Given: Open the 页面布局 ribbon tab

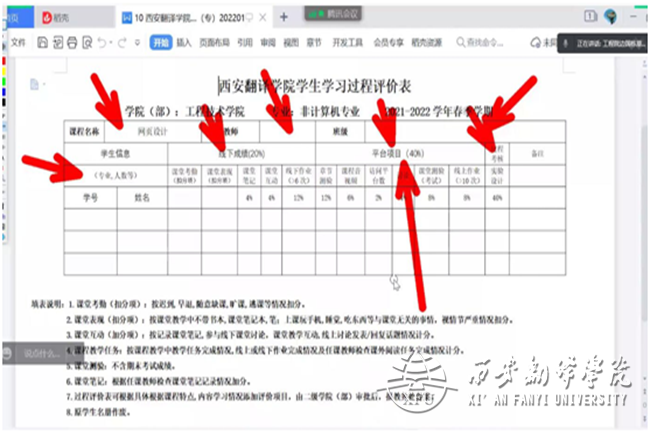Looking at the screenshot, I should [214, 42].
